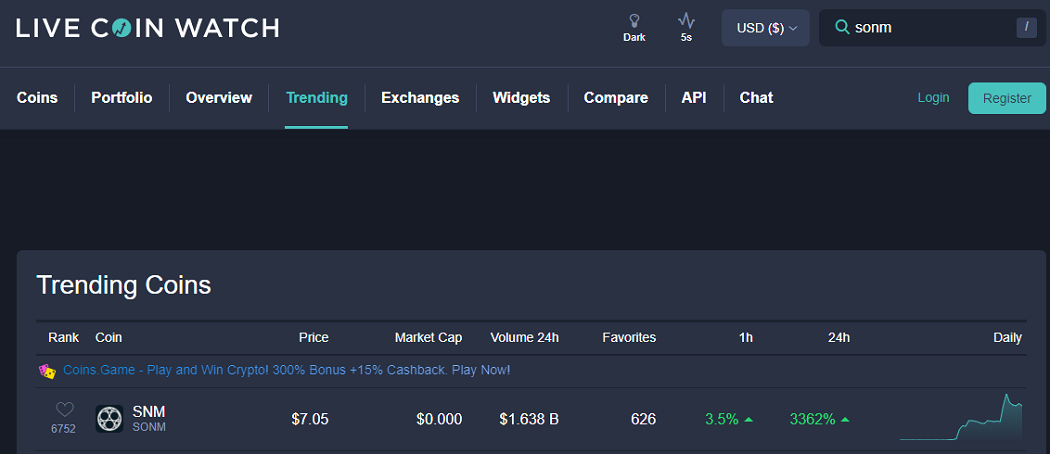Click the dice icon beside Coins.Game ad
Viewport: 1050px width, 454px height.
tap(48, 370)
